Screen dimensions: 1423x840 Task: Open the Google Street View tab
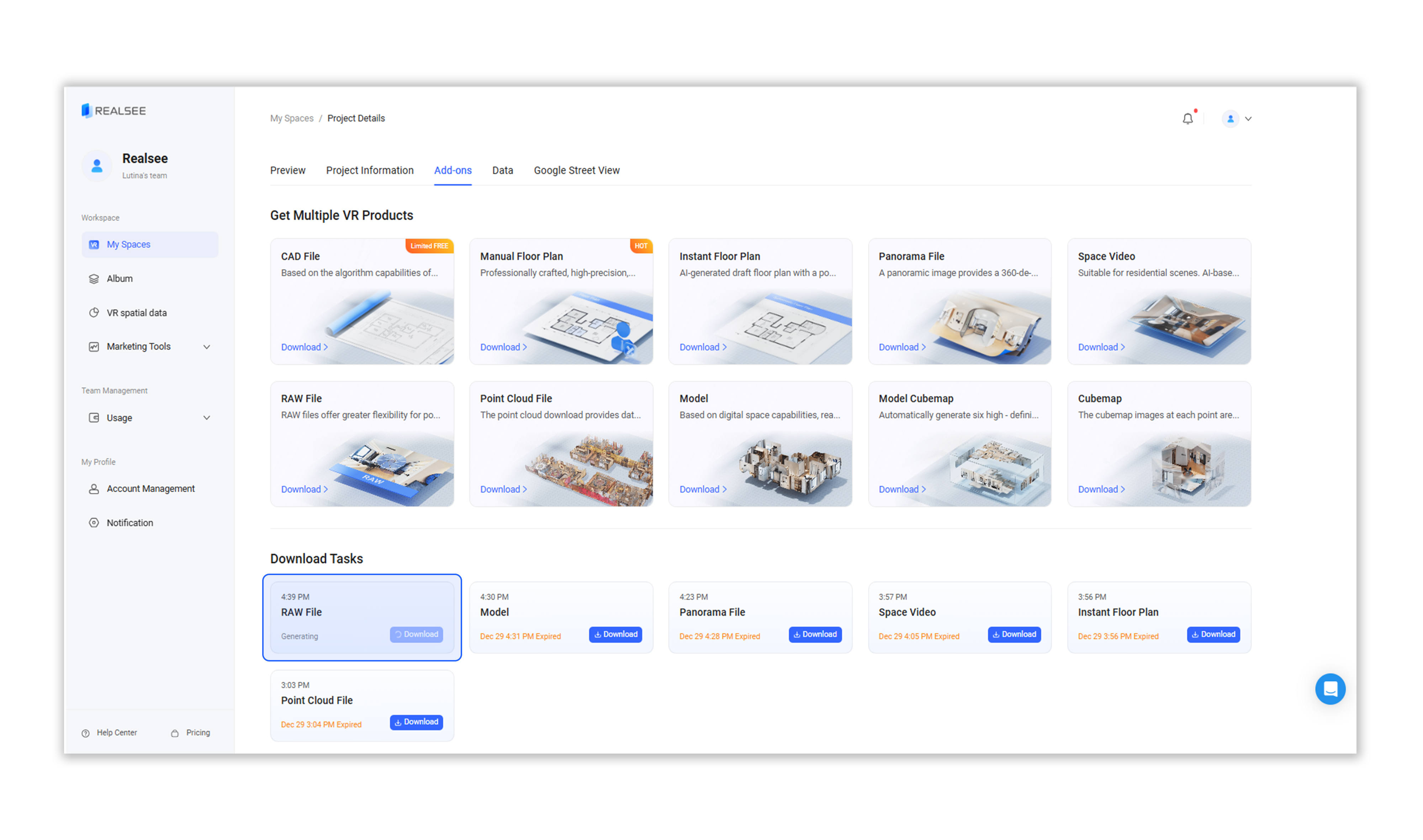pyautogui.click(x=576, y=170)
